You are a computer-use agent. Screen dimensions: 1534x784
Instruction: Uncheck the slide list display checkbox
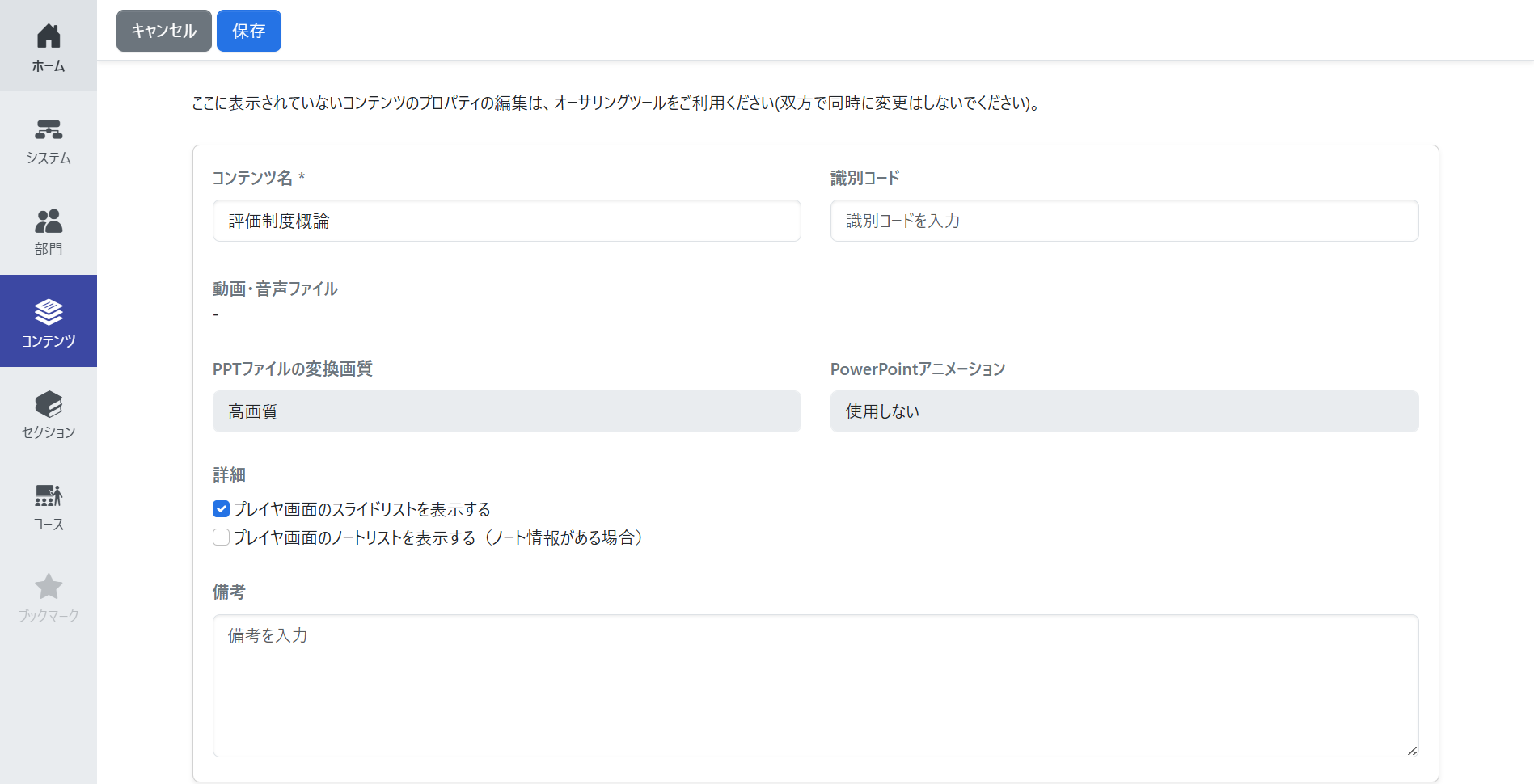221,509
